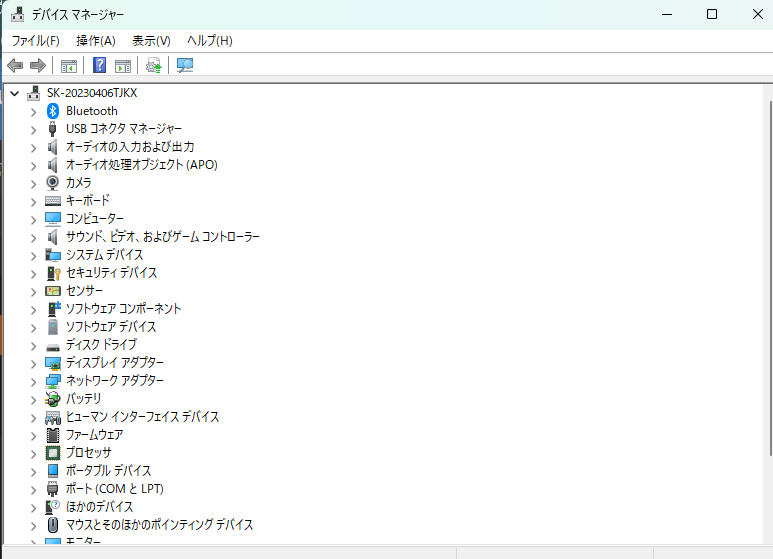Open the 表示(V) menu
This screenshot has width=773, height=559.
point(151,40)
